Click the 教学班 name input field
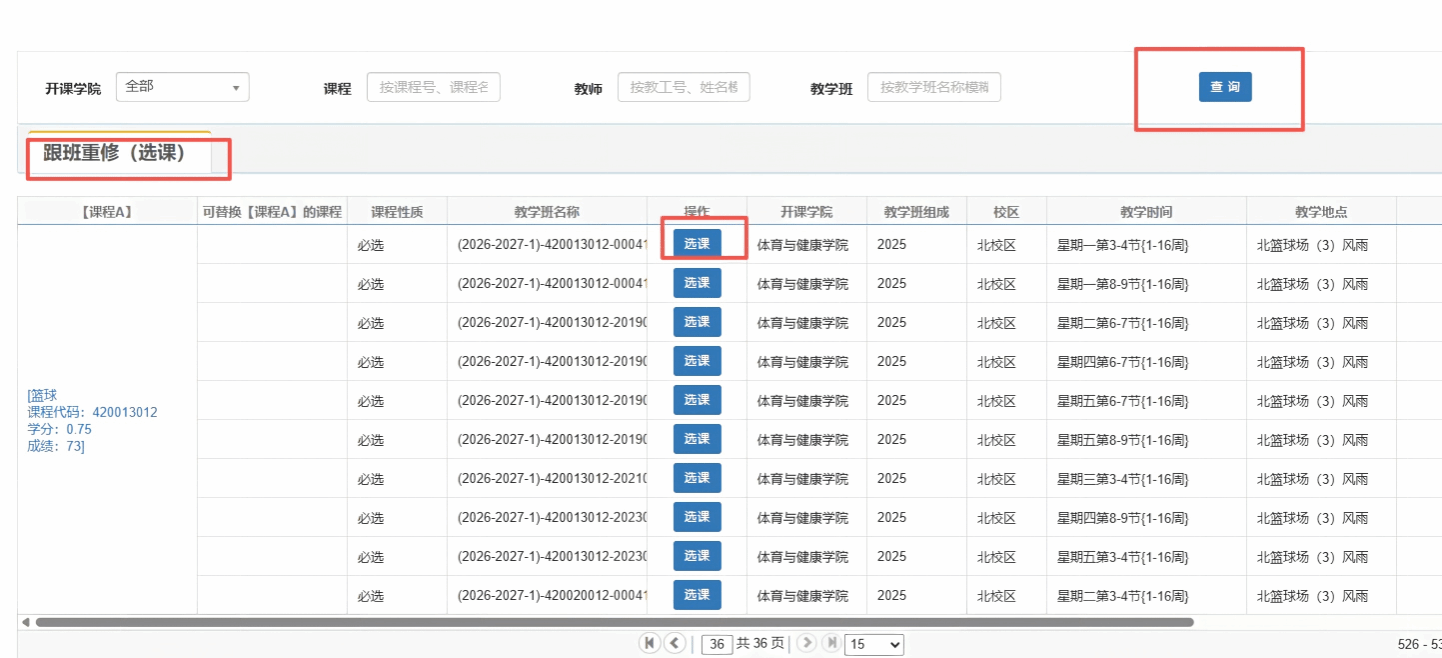 pyautogui.click(x=934, y=87)
